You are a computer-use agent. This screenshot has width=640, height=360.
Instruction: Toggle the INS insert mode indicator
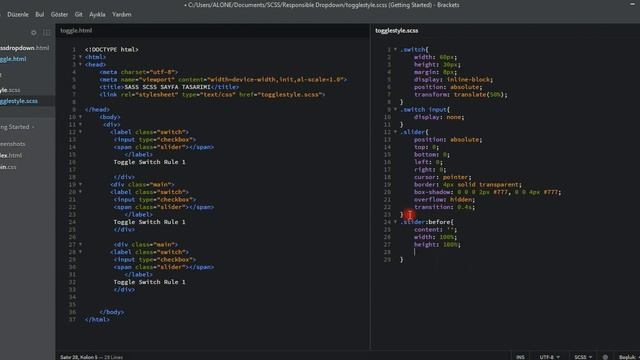(520, 357)
